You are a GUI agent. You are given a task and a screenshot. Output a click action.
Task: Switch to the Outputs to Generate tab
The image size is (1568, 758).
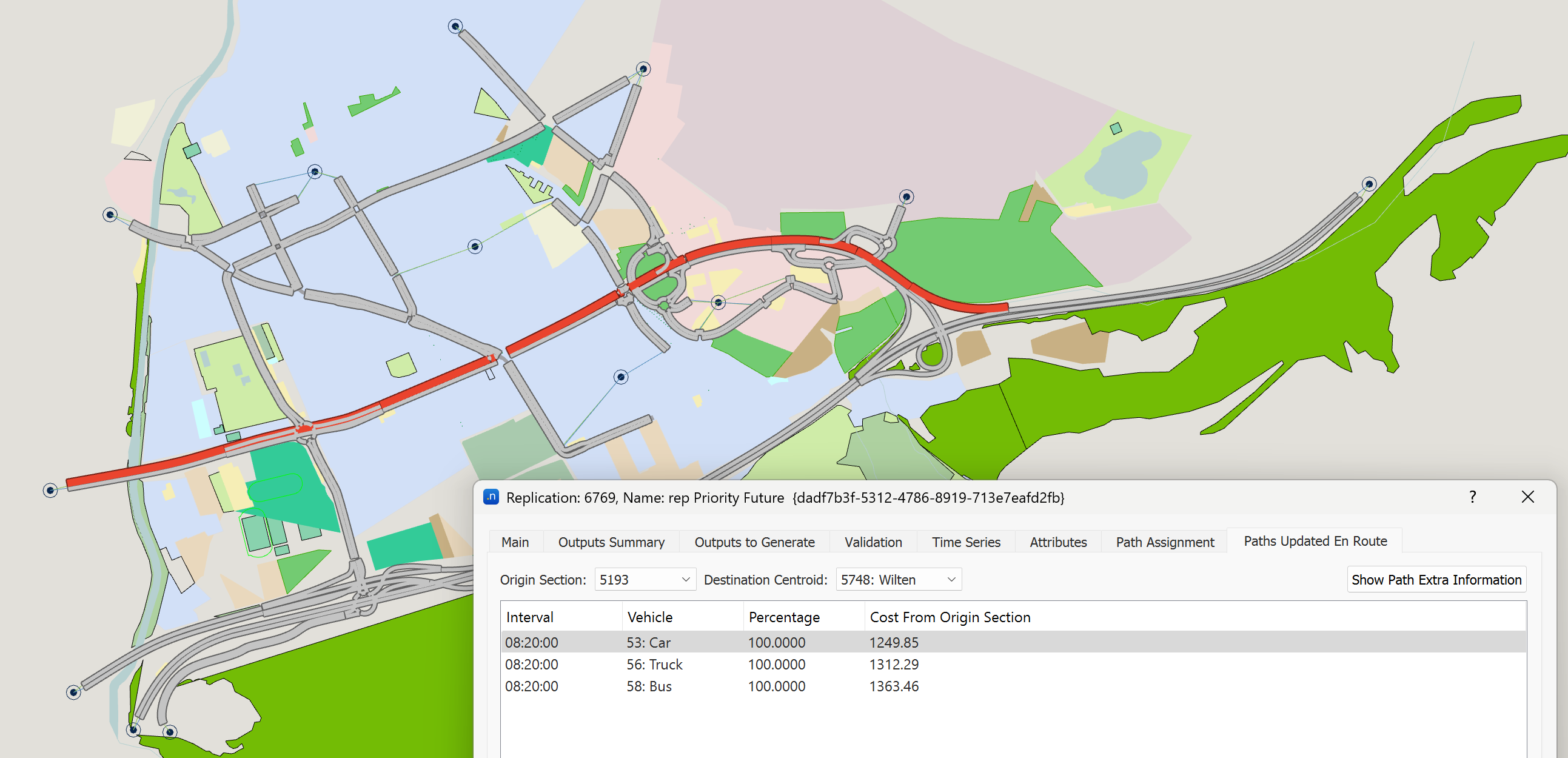point(754,542)
